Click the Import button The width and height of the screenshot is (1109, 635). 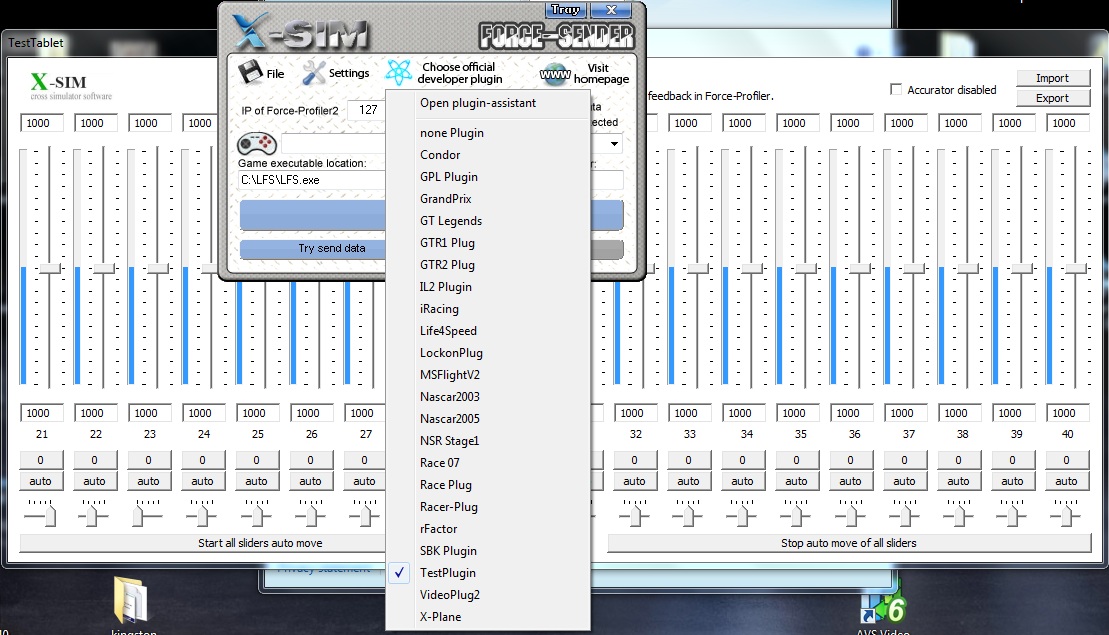pos(1052,78)
